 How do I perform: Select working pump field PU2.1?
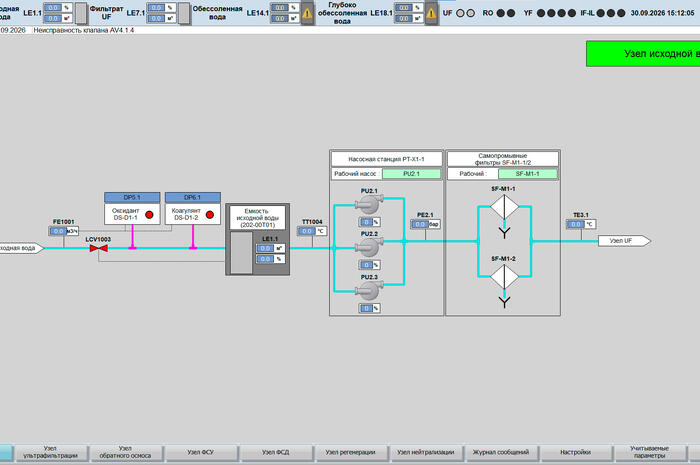click(411, 174)
